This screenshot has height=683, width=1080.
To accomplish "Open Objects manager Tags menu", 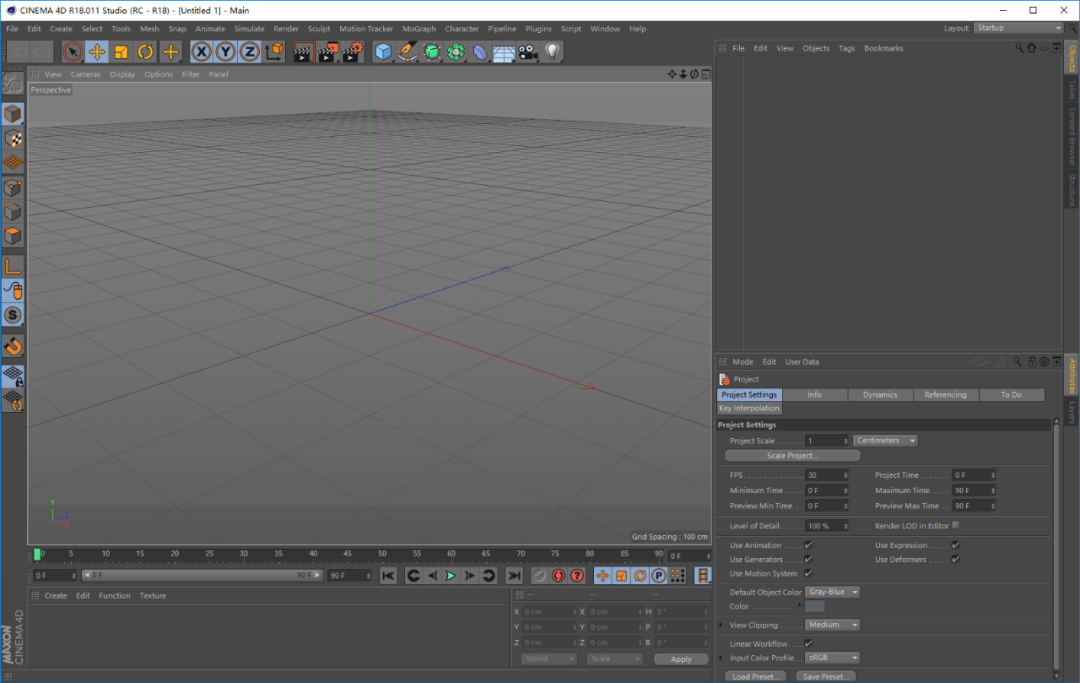I will click(847, 48).
